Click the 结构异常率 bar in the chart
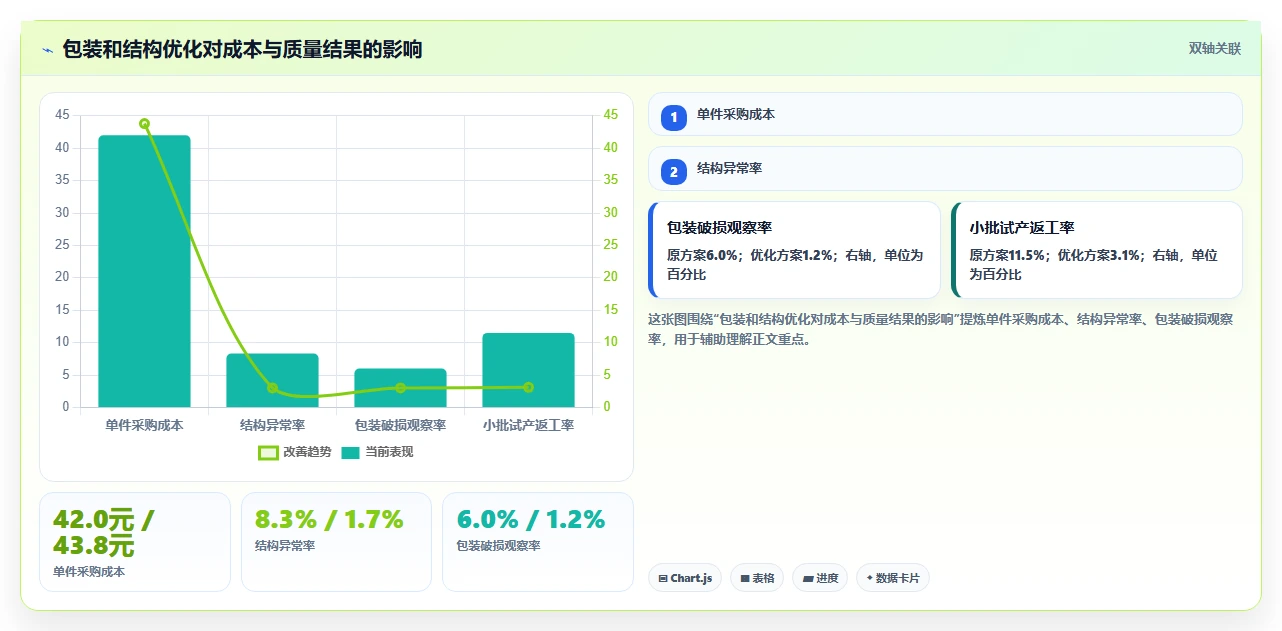Screen dimensions: 1282x631 click(x=272, y=380)
